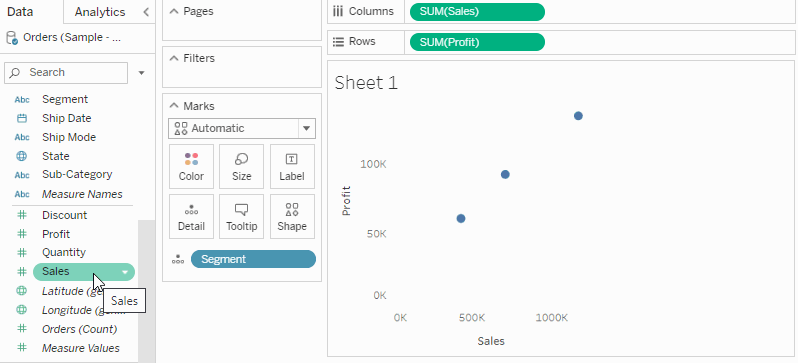Viewport: 798px width, 363px height.
Task: Collapse the Marks card
Action: (175, 106)
